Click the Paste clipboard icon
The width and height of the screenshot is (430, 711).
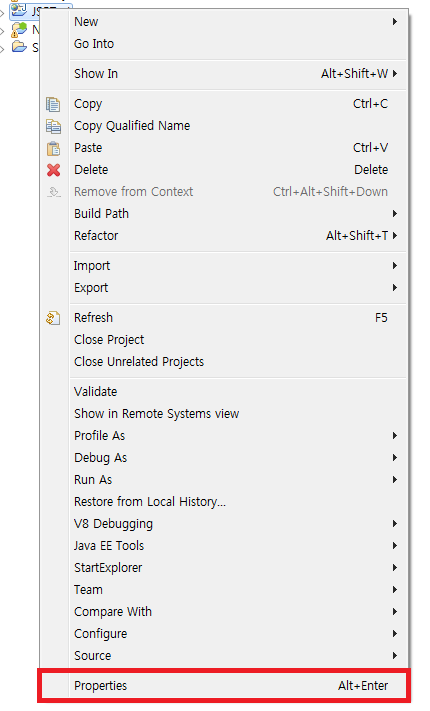[53, 148]
